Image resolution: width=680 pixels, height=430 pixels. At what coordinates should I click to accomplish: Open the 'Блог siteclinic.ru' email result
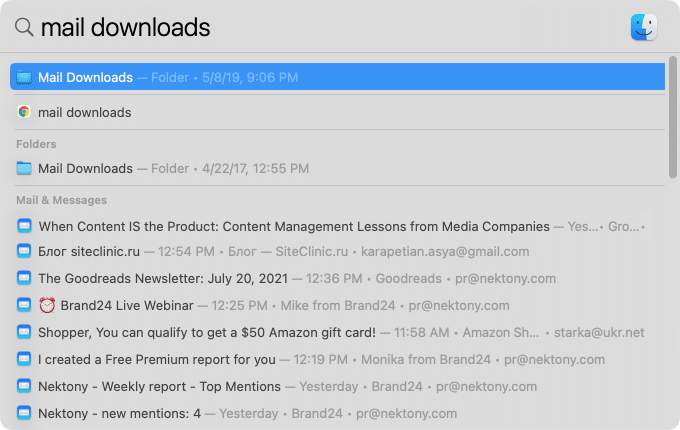337,251
